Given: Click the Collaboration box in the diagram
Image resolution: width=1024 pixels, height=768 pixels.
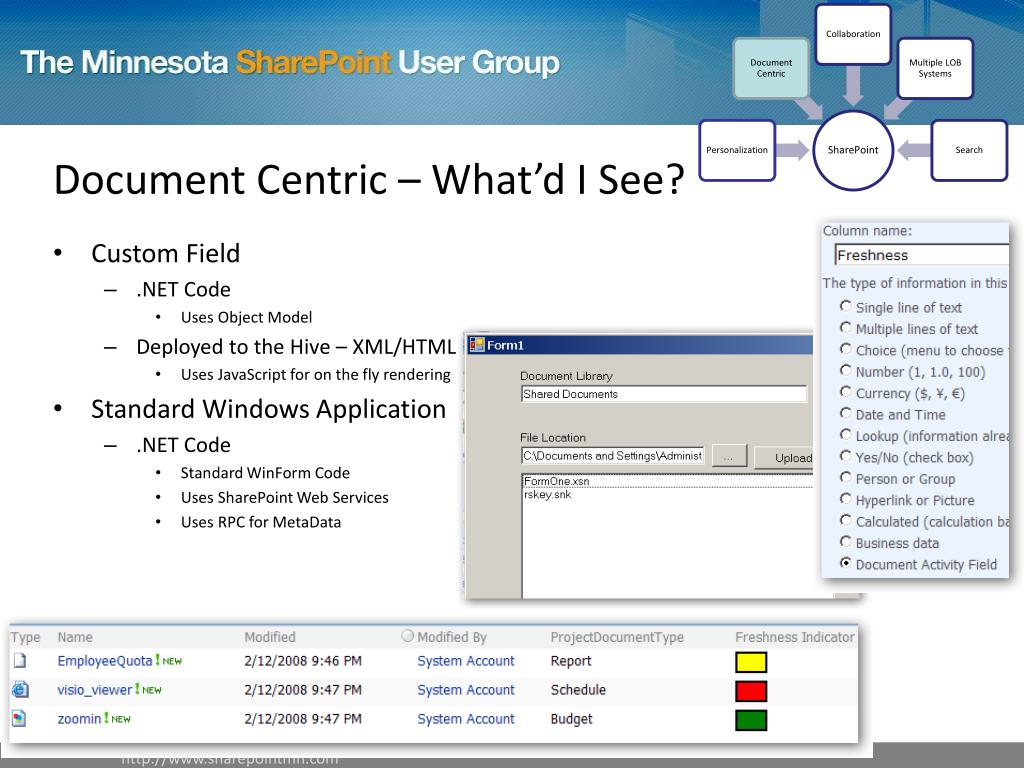Looking at the screenshot, I should [x=853, y=34].
